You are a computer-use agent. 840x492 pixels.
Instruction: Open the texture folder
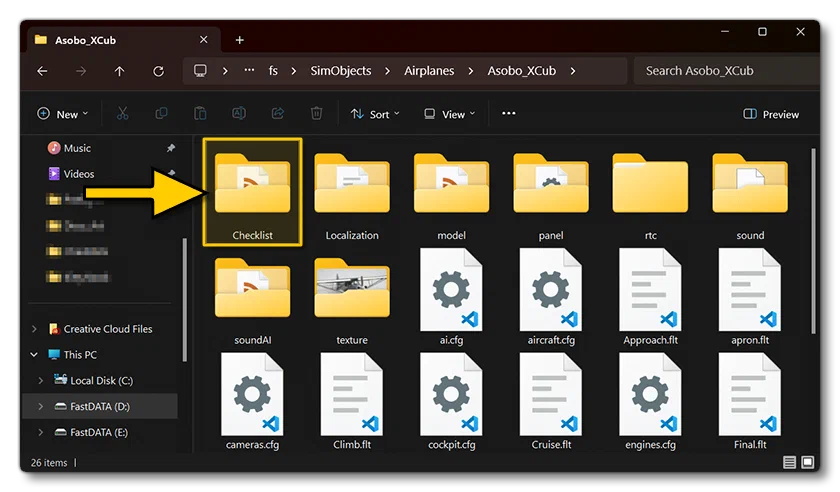pyautogui.click(x=352, y=301)
